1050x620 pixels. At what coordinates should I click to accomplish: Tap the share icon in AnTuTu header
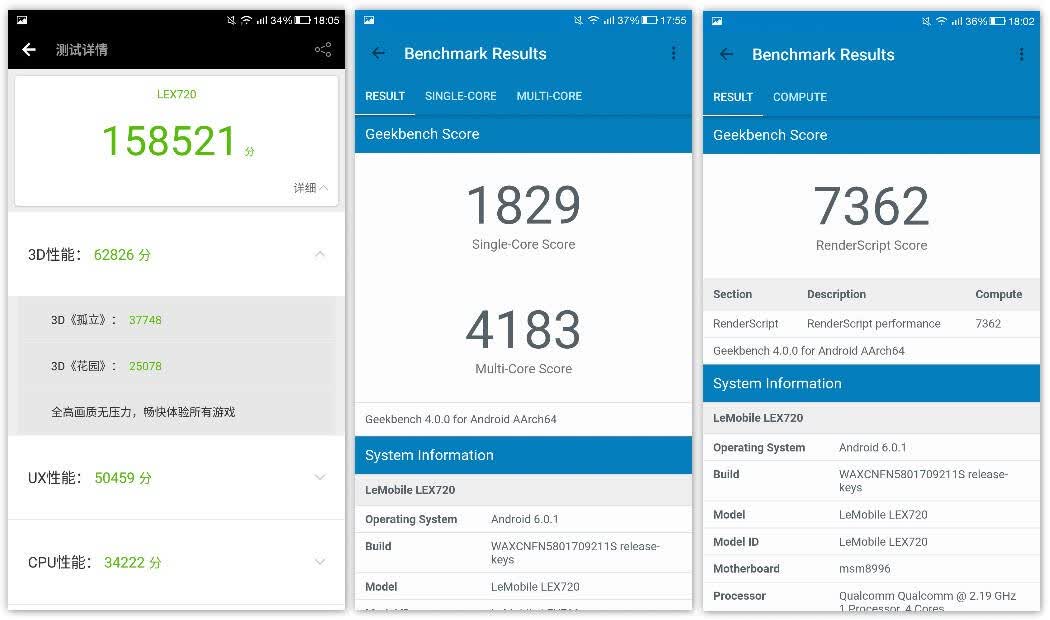click(x=323, y=49)
